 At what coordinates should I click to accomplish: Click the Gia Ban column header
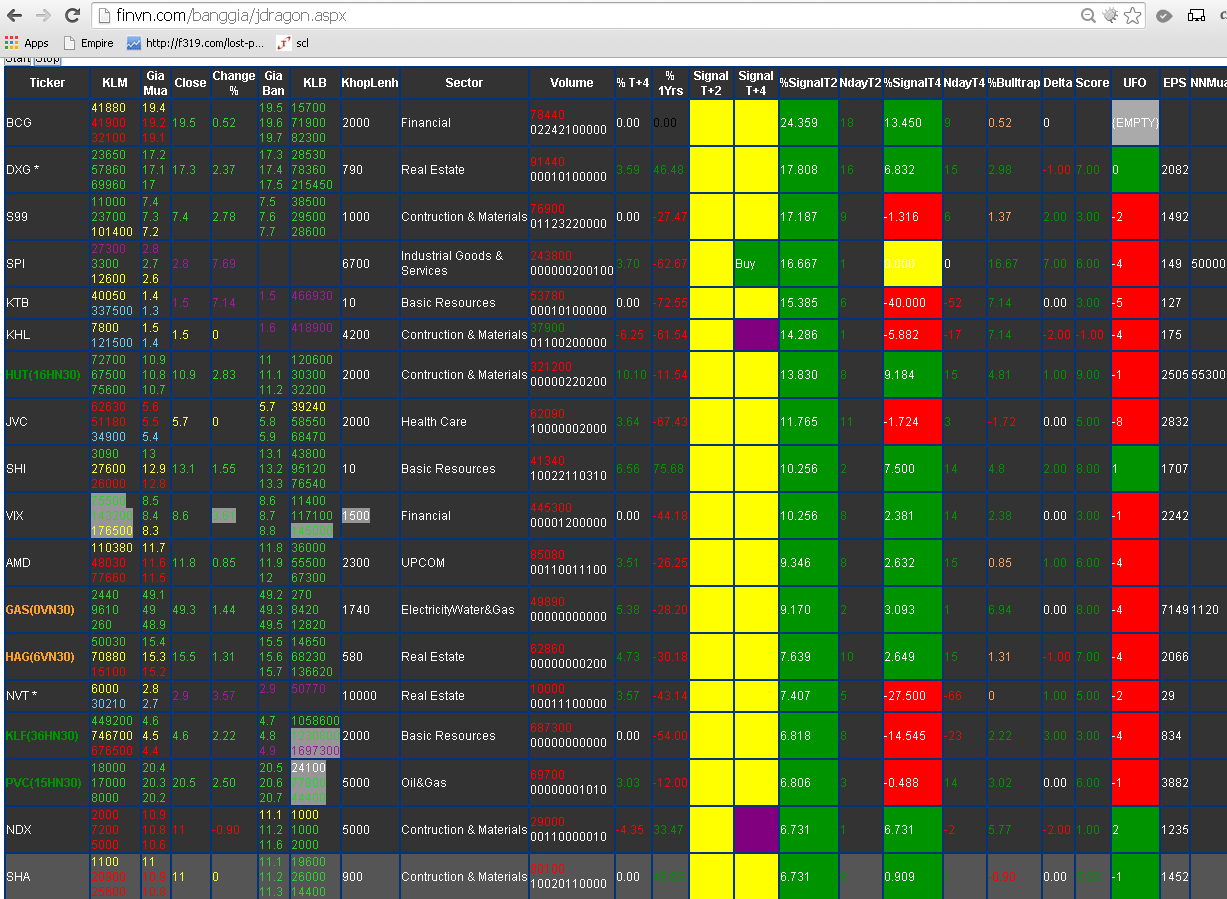pos(273,83)
